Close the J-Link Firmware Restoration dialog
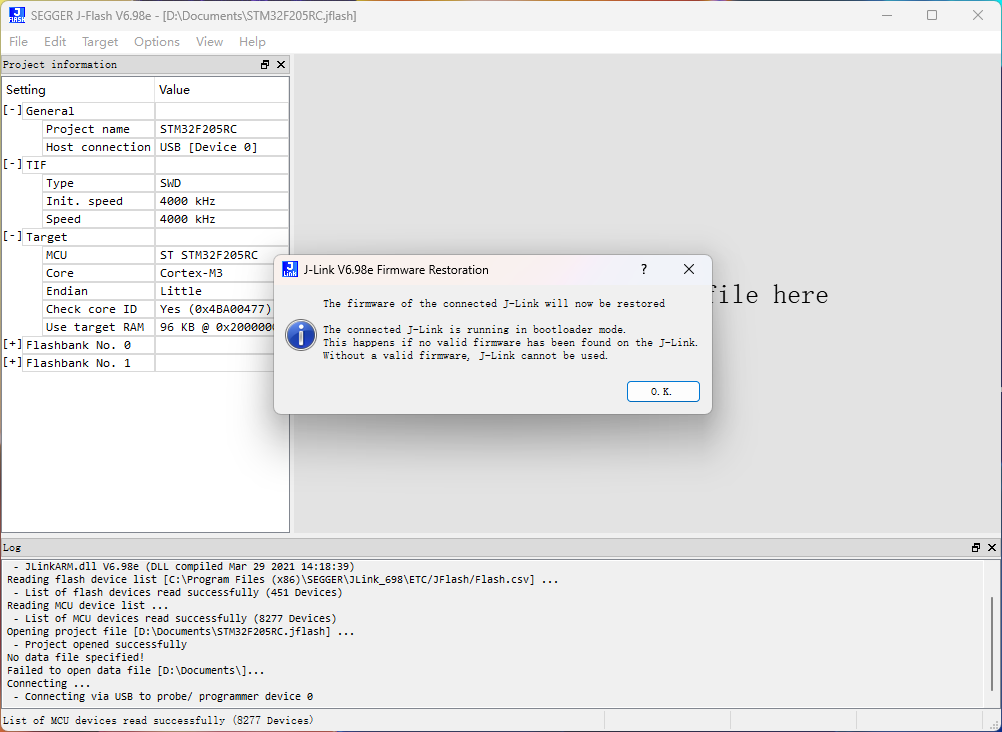The height and width of the screenshot is (732, 1002). 688,269
